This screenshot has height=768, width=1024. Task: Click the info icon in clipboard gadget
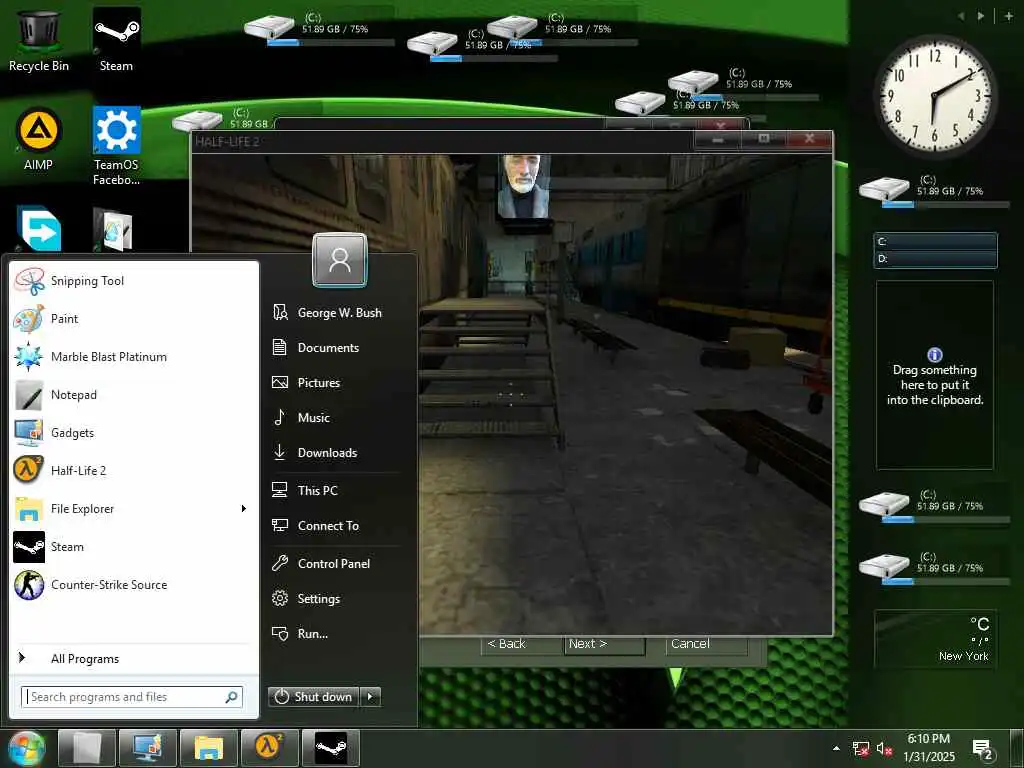pyautogui.click(x=935, y=355)
